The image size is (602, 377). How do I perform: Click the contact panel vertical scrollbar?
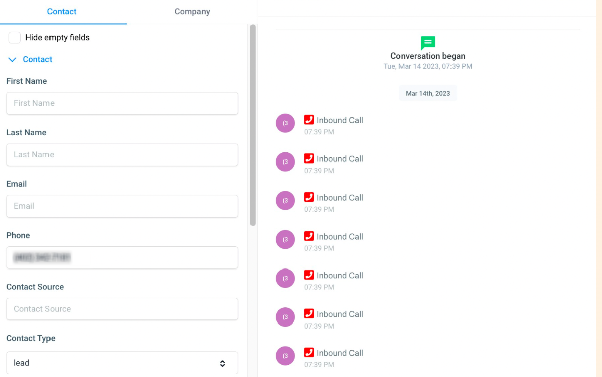pos(253,125)
